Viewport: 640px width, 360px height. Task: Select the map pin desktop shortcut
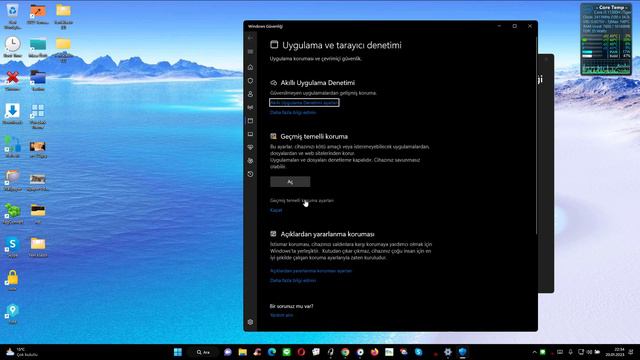(13, 314)
